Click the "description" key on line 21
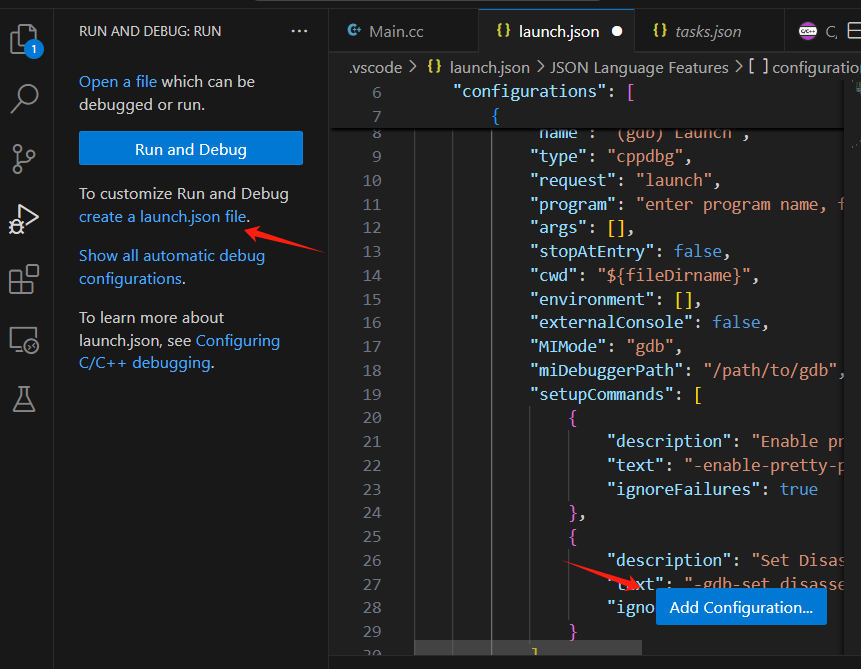The height and width of the screenshot is (669, 861). pyautogui.click(x=668, y=442)
